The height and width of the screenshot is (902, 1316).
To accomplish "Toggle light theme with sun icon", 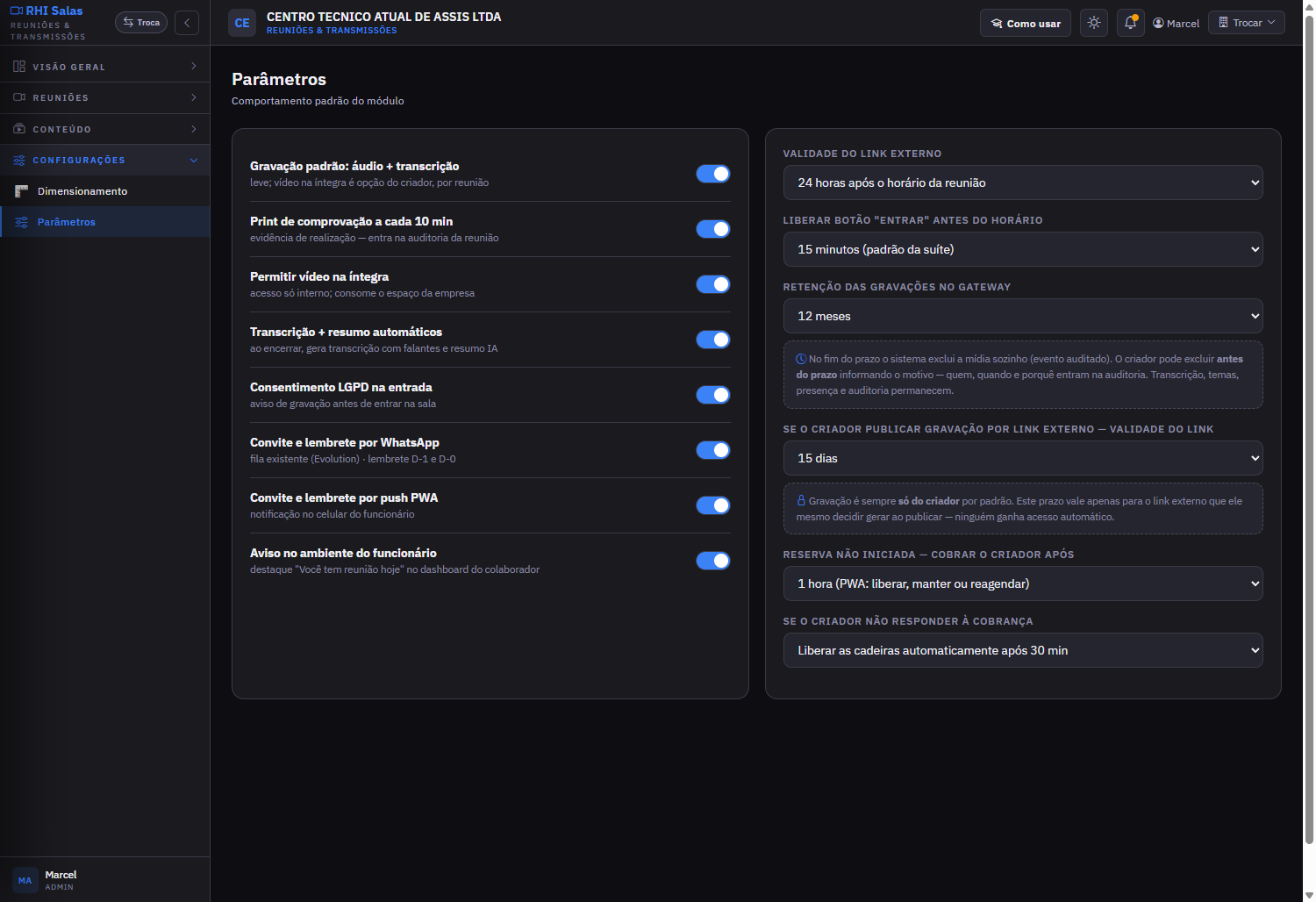I will coord(1093,23).
